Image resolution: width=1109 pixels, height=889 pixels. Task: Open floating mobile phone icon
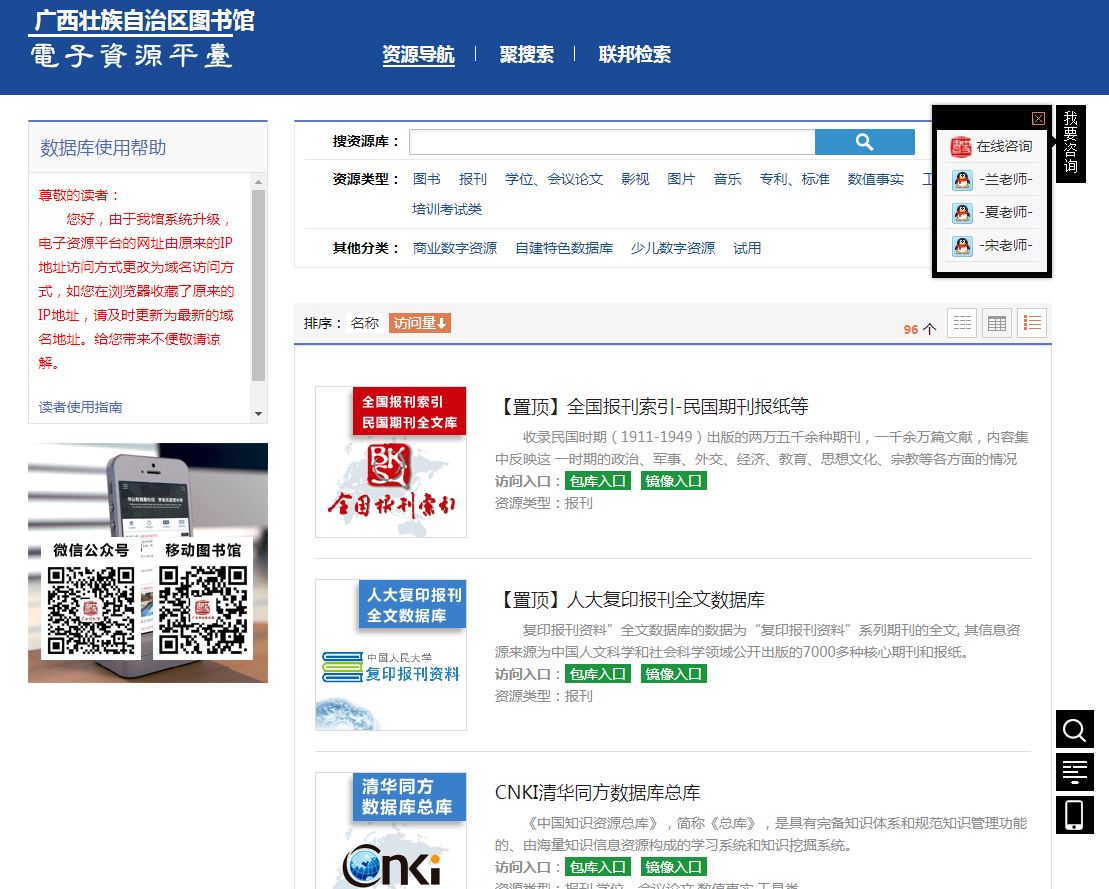coord(1074,815)
